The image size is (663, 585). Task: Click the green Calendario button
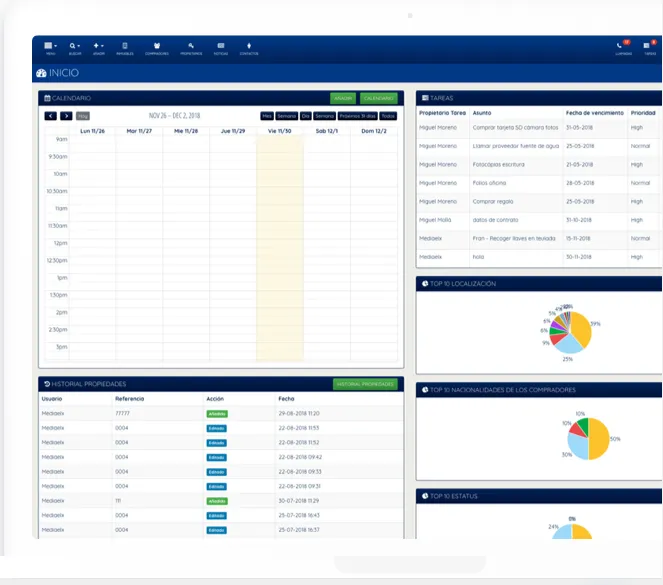tap(378, 98)
